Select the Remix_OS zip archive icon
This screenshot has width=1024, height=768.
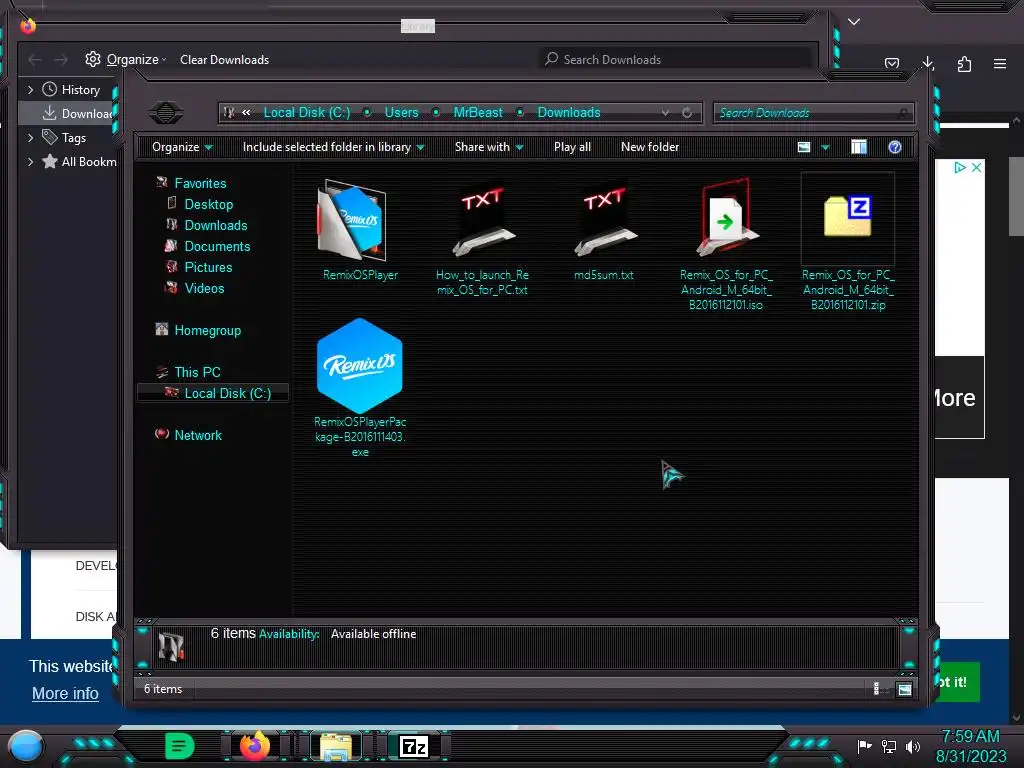point(848,216)
